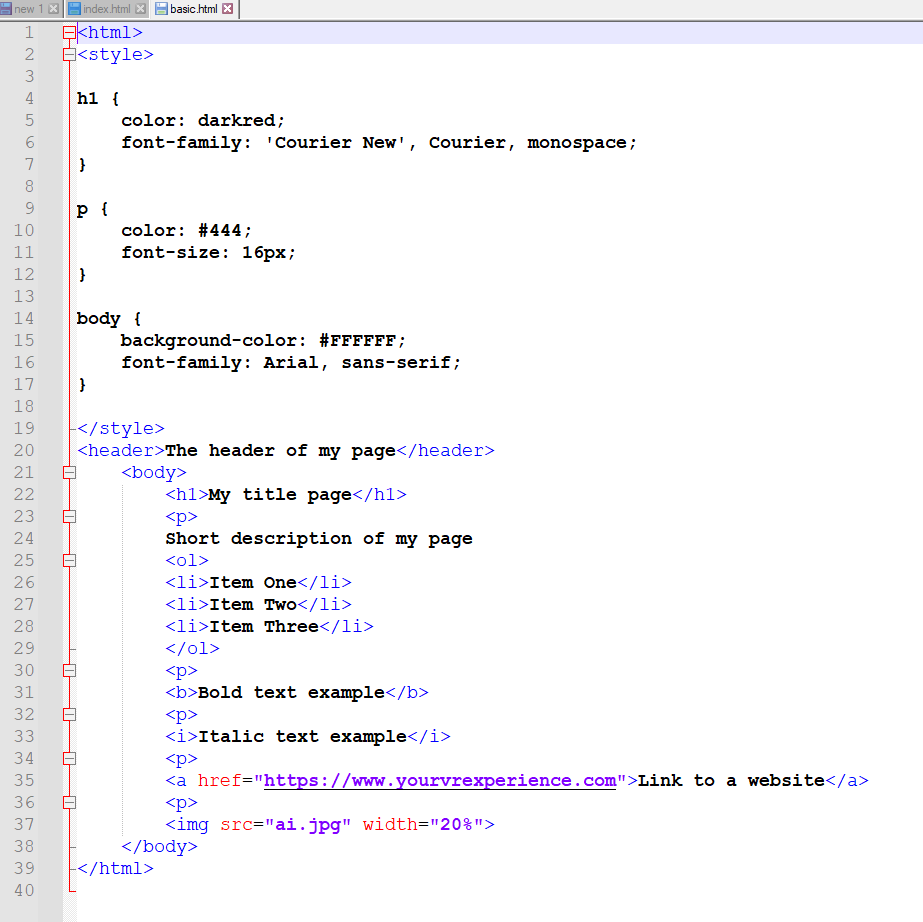The image size is (923, 922).
Task: Fold the paragraph block on line 30
Action: (x=69, y=671)
